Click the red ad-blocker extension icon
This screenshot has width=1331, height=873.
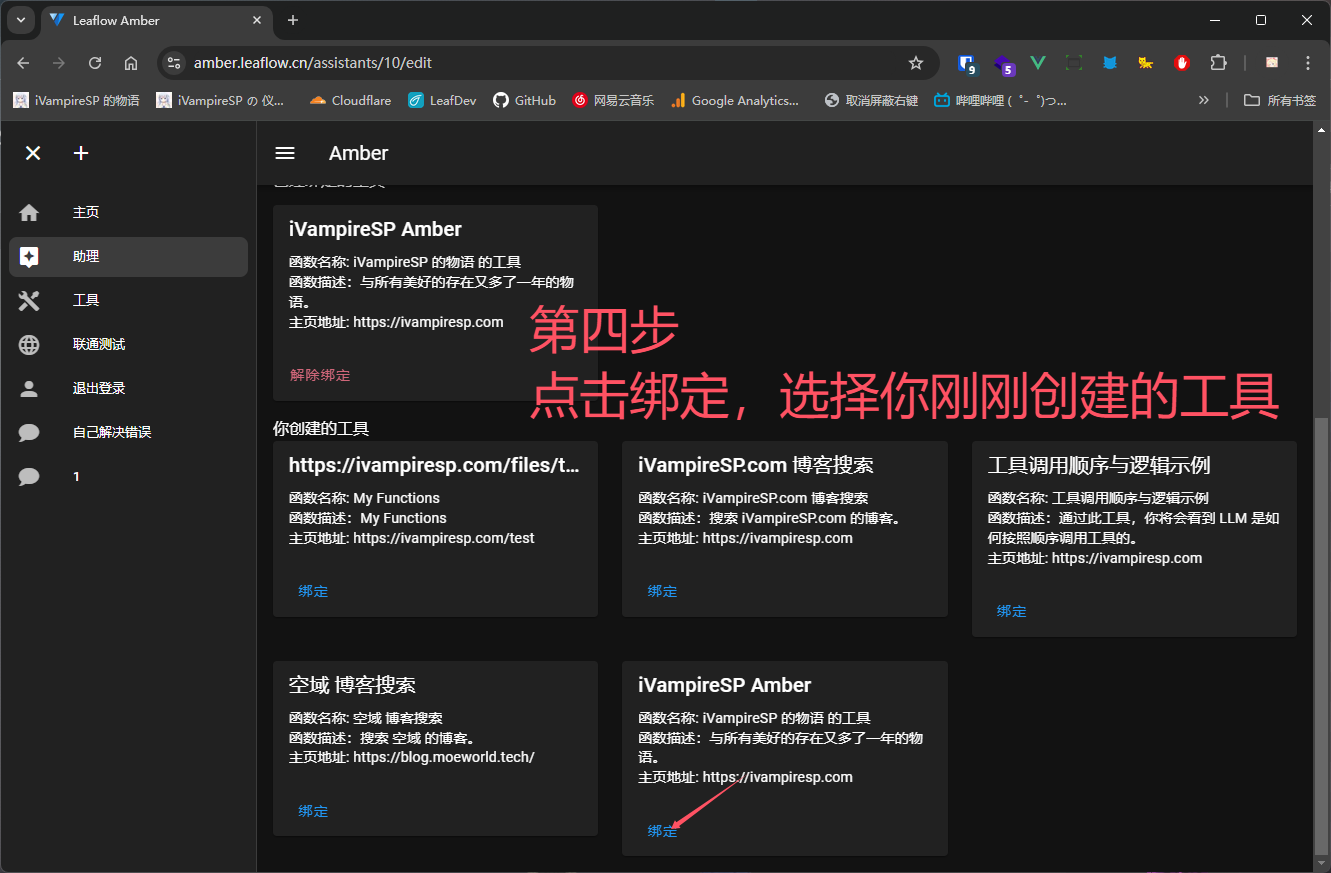tap(1181, 62)
